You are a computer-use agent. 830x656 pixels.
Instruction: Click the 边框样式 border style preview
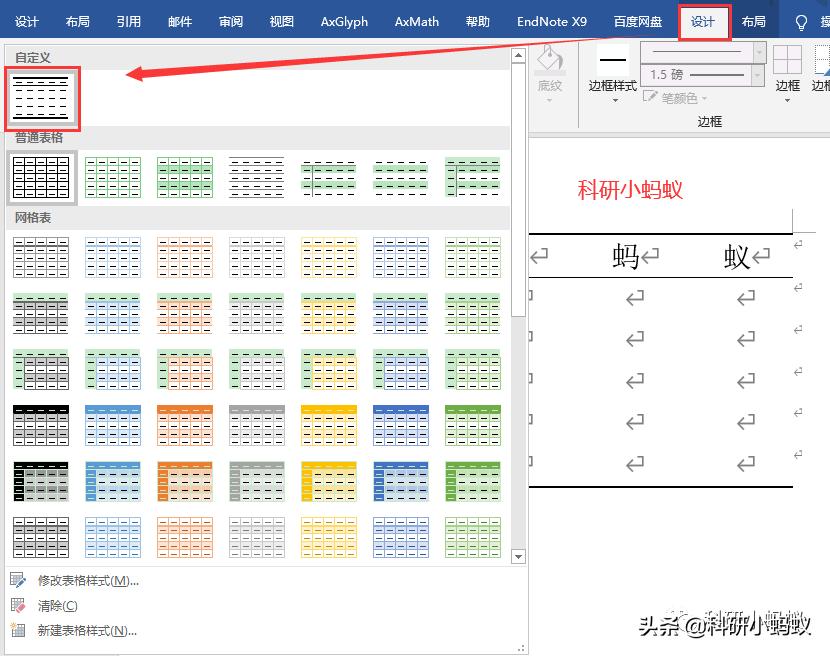(x=613, y=60)
